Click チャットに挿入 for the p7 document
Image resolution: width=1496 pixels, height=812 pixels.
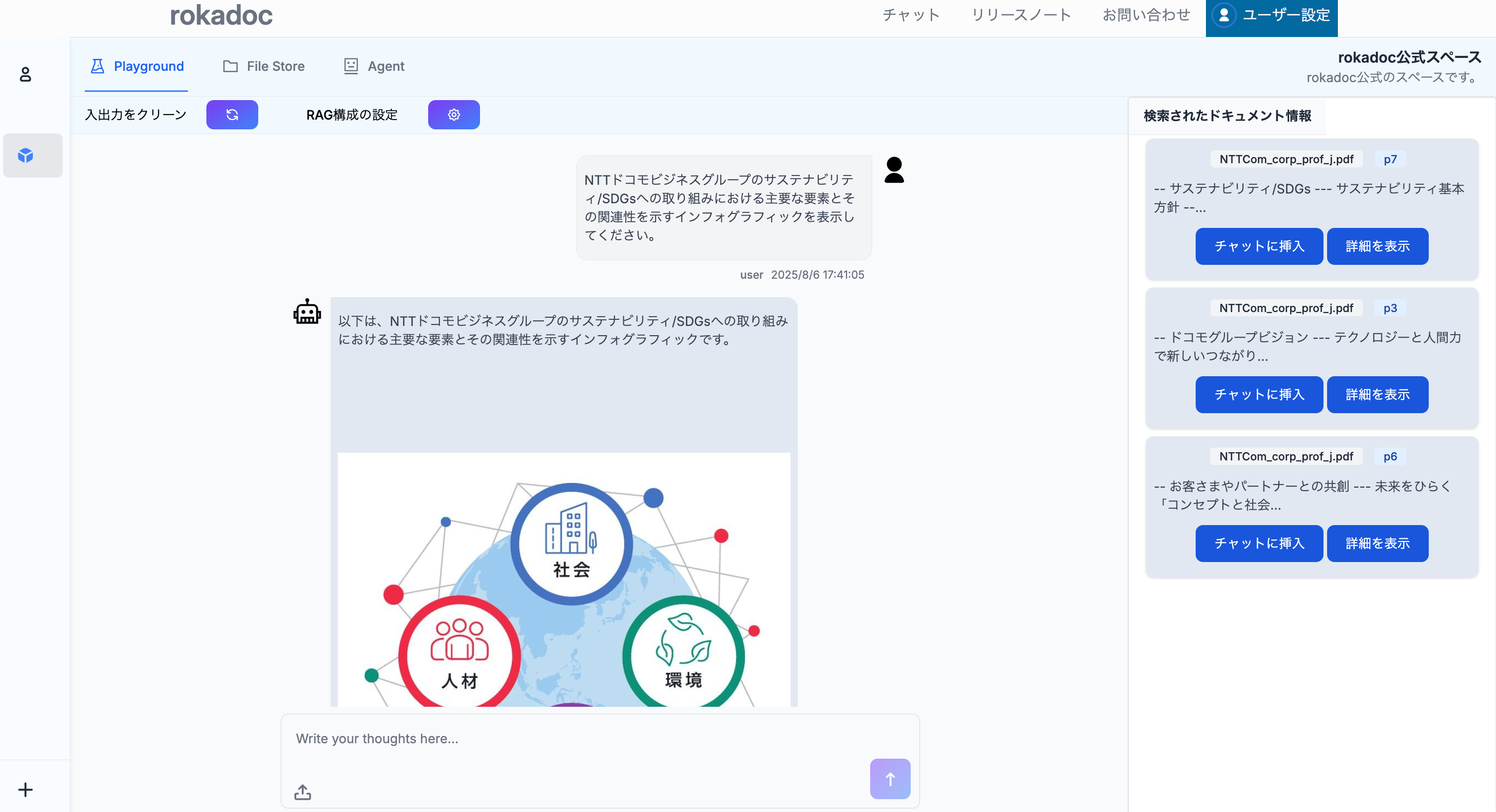(x=1259, y=246)
